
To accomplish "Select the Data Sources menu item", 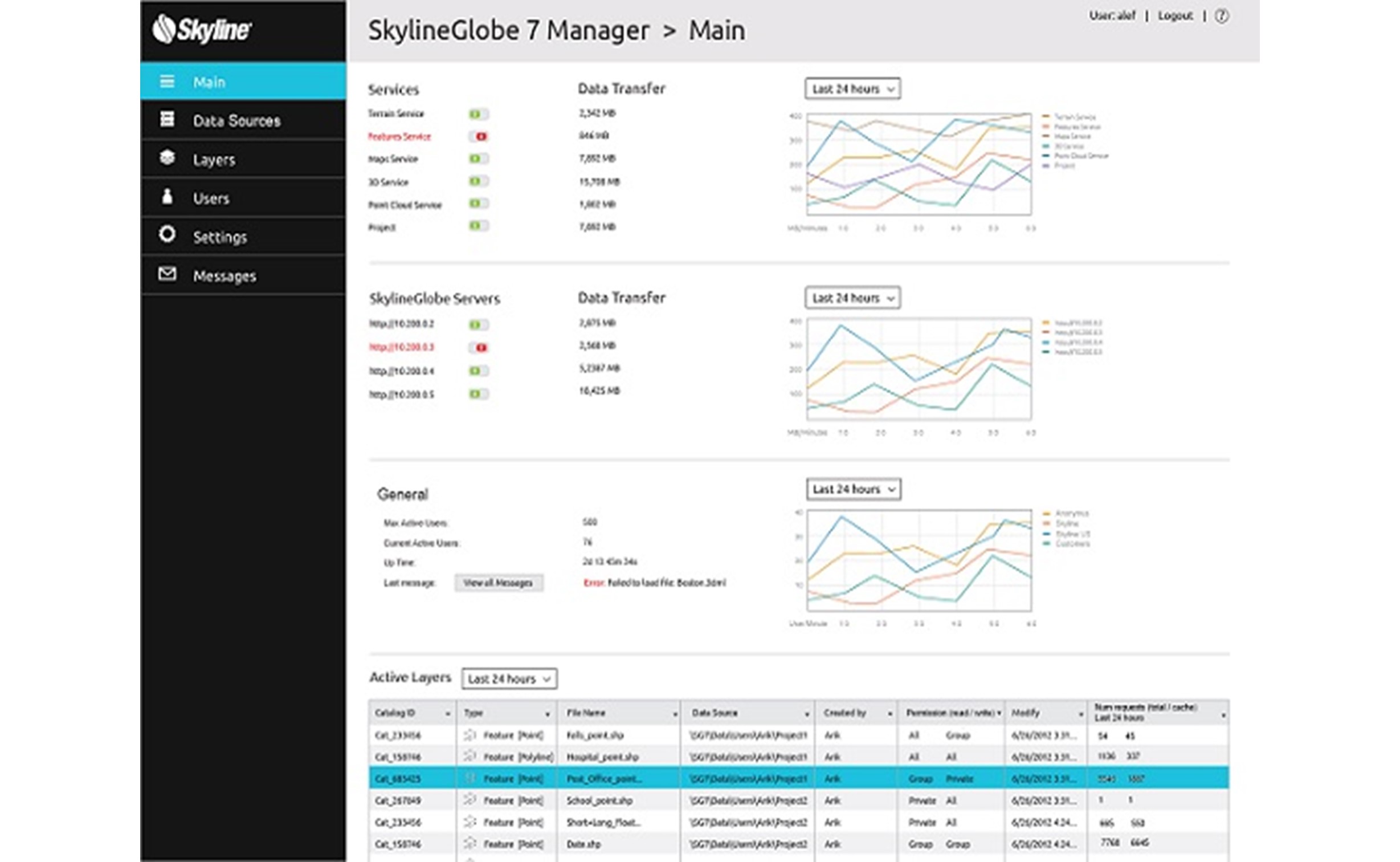I will pyautogui.click(x=237, y=119).
